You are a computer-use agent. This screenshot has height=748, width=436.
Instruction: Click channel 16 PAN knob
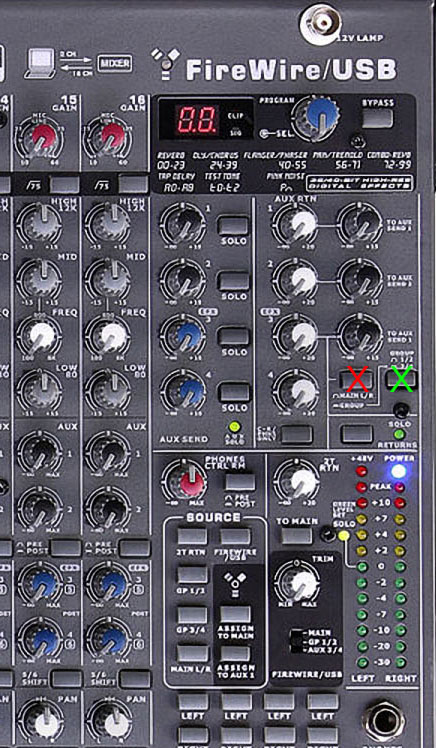click(114, 725)
